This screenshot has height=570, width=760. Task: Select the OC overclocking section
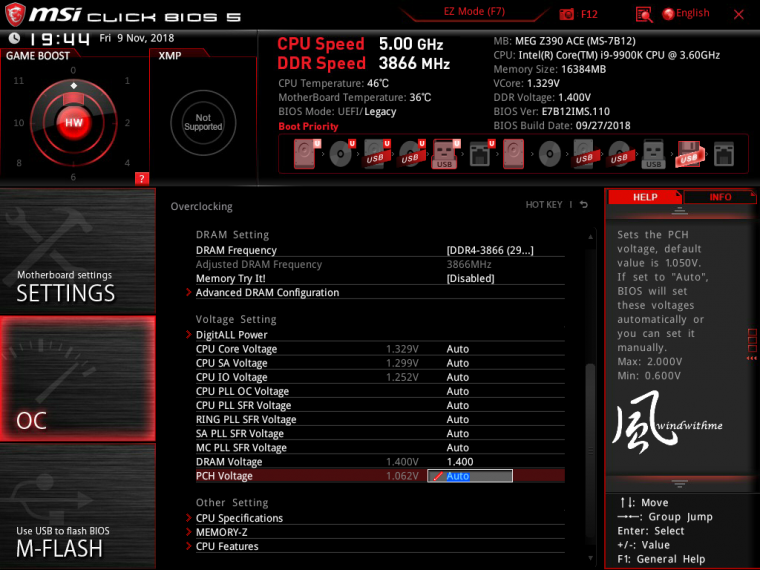coord(78,379)
